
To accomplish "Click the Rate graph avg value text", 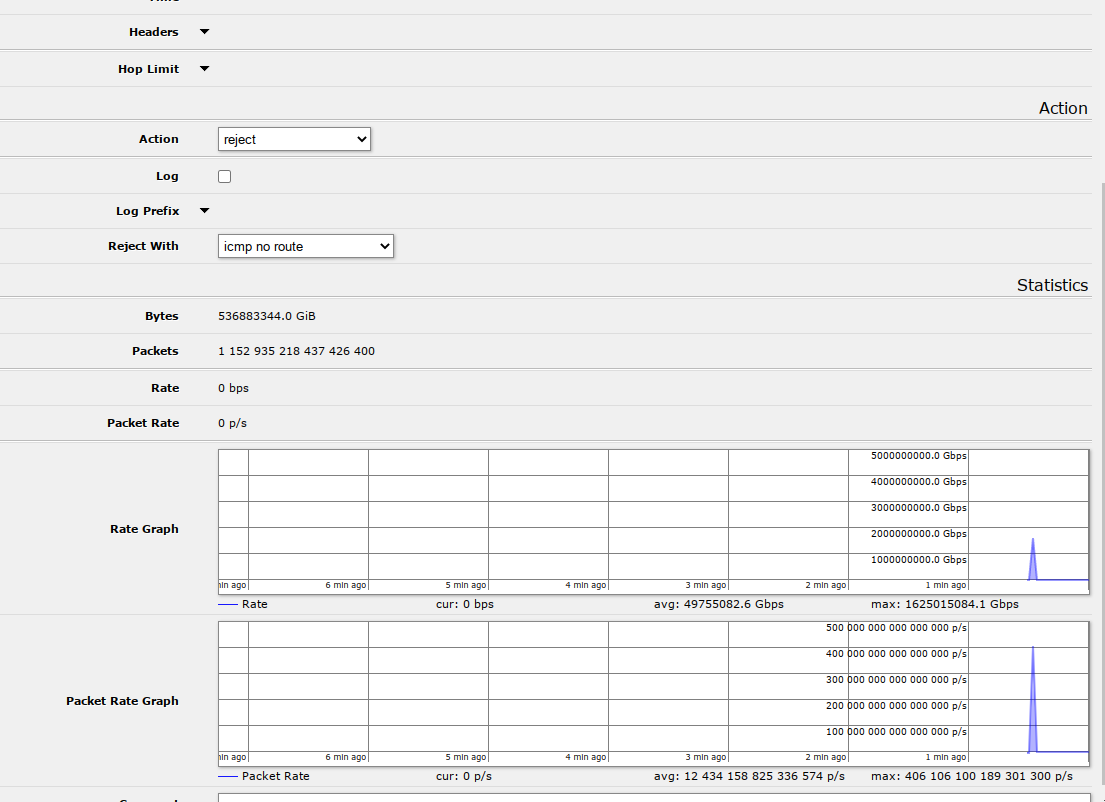I will click(x=719, y=604).
